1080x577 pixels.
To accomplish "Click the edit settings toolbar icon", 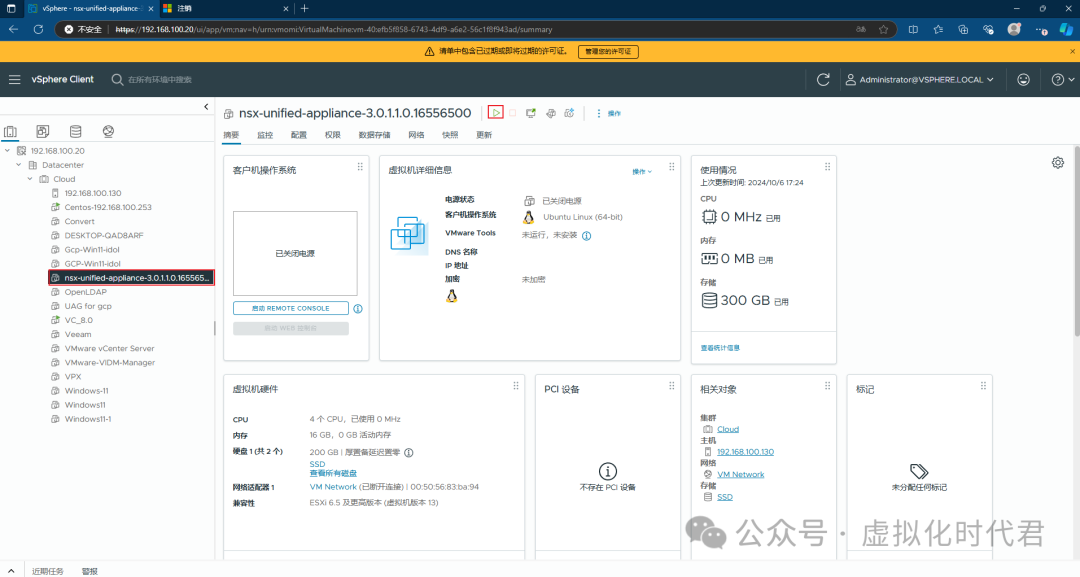I will tap(550, 113).
